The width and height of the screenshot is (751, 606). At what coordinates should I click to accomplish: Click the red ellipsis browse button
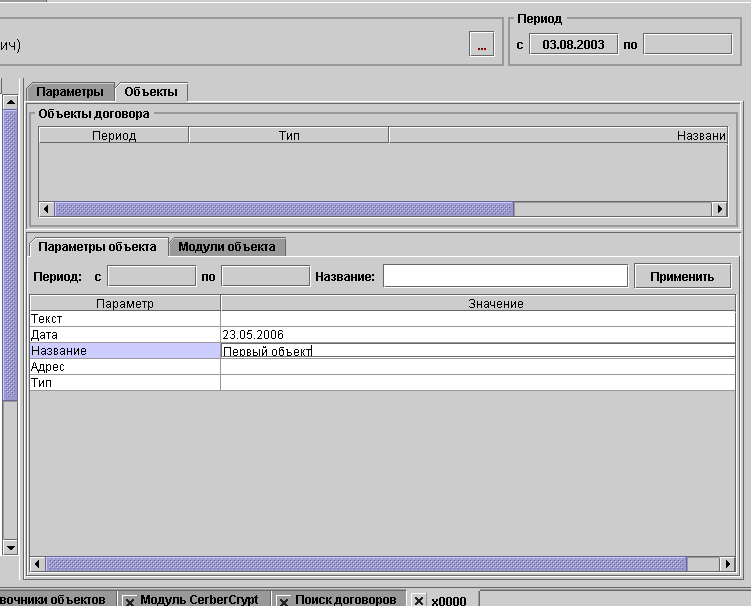point(482,45)
